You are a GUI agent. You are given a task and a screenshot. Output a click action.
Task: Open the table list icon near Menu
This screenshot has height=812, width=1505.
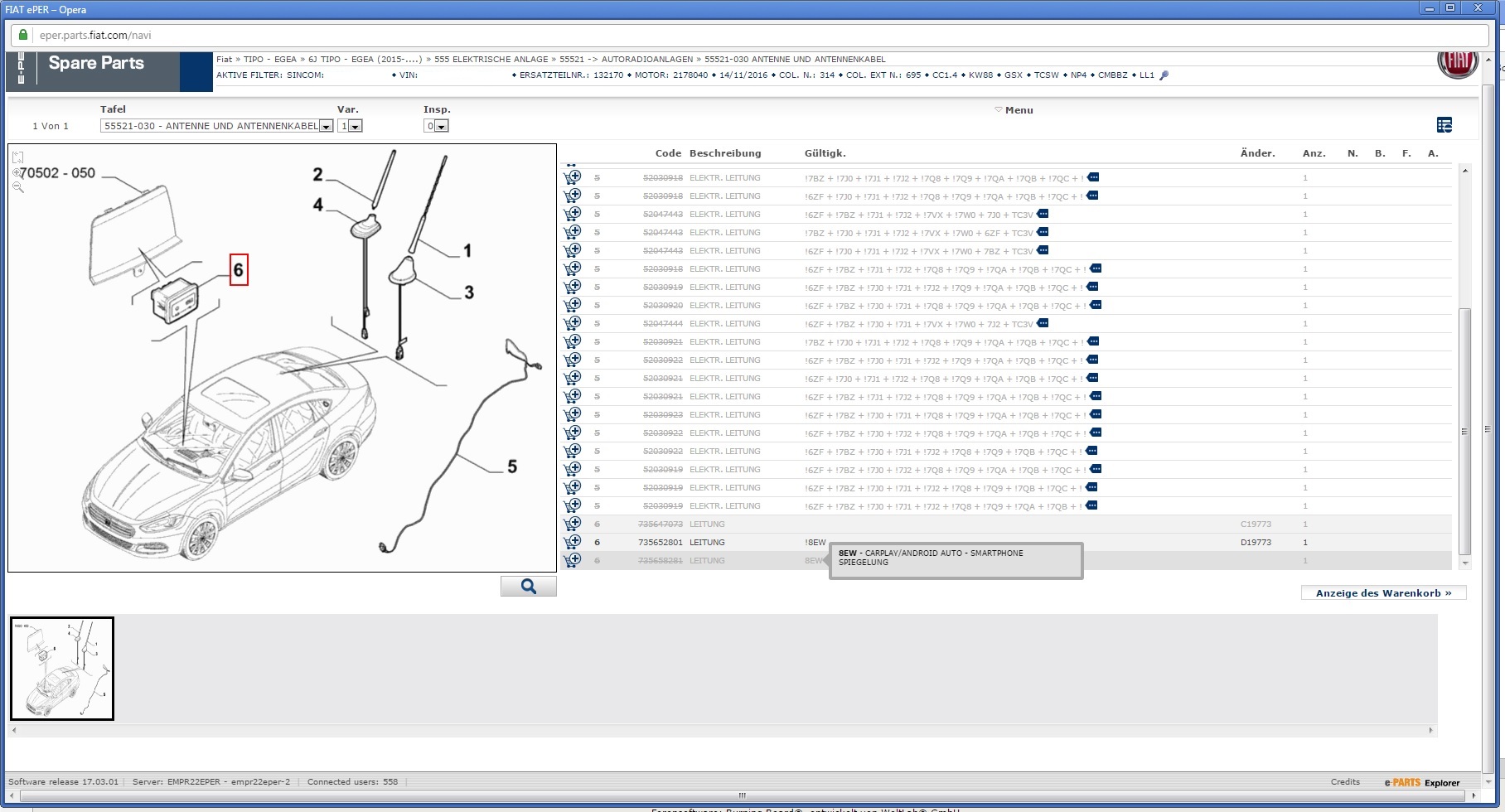(x=1444, y=125)
